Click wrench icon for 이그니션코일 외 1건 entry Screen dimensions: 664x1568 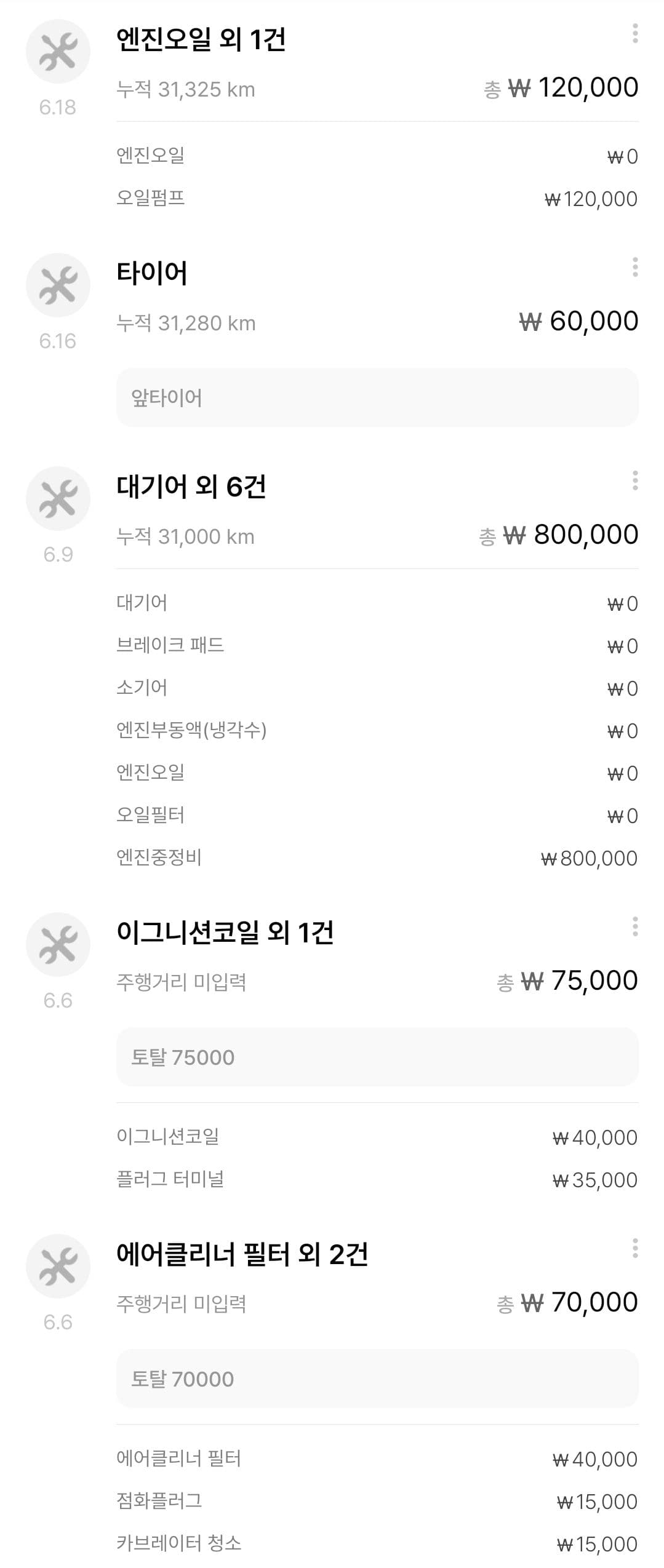(x=58, y=945)
